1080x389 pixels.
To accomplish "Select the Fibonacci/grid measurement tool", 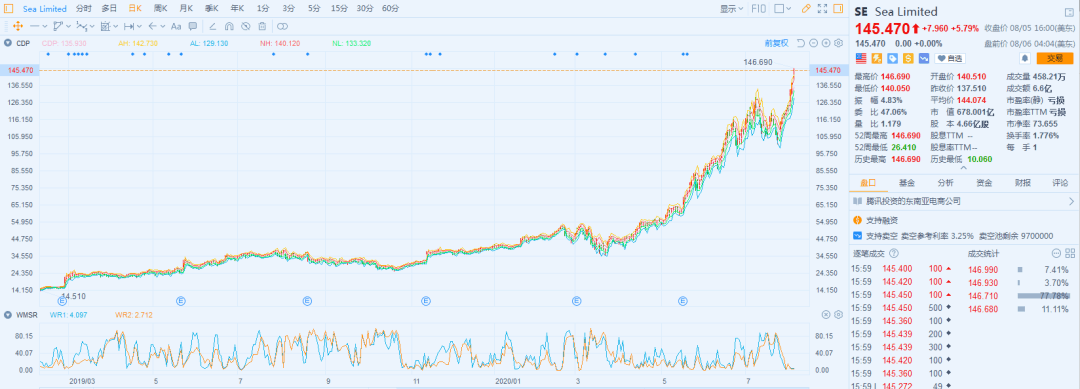I will pyautogui.click(x=105, y=26).
